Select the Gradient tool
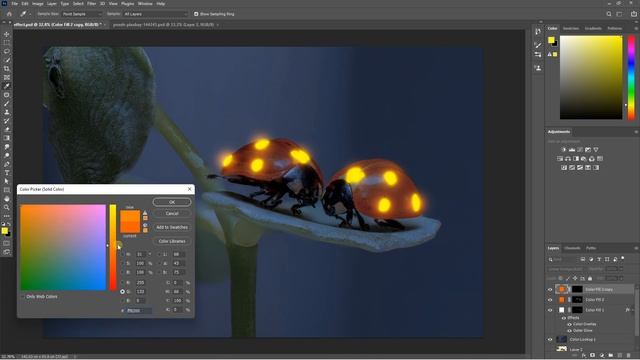 tap(7, 138)
